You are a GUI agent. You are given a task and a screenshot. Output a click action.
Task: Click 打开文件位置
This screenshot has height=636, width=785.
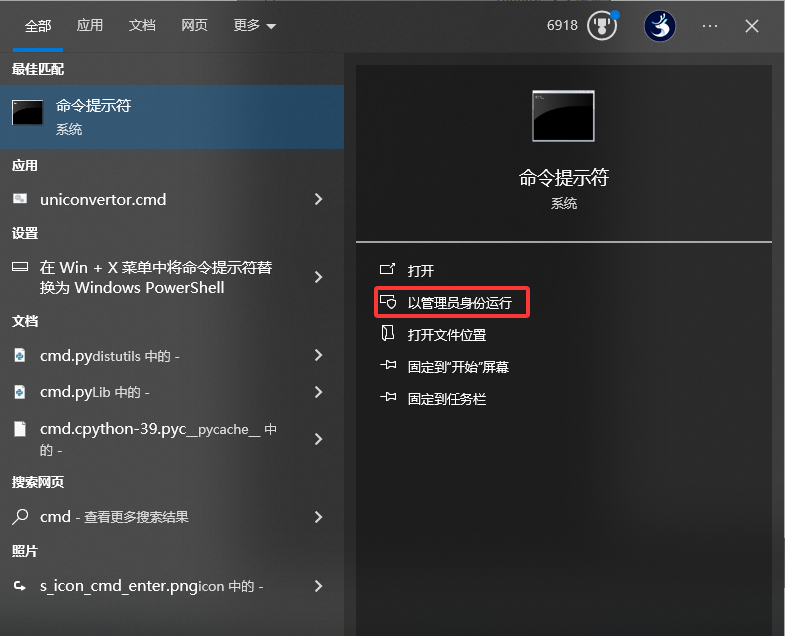click(447, 335)
